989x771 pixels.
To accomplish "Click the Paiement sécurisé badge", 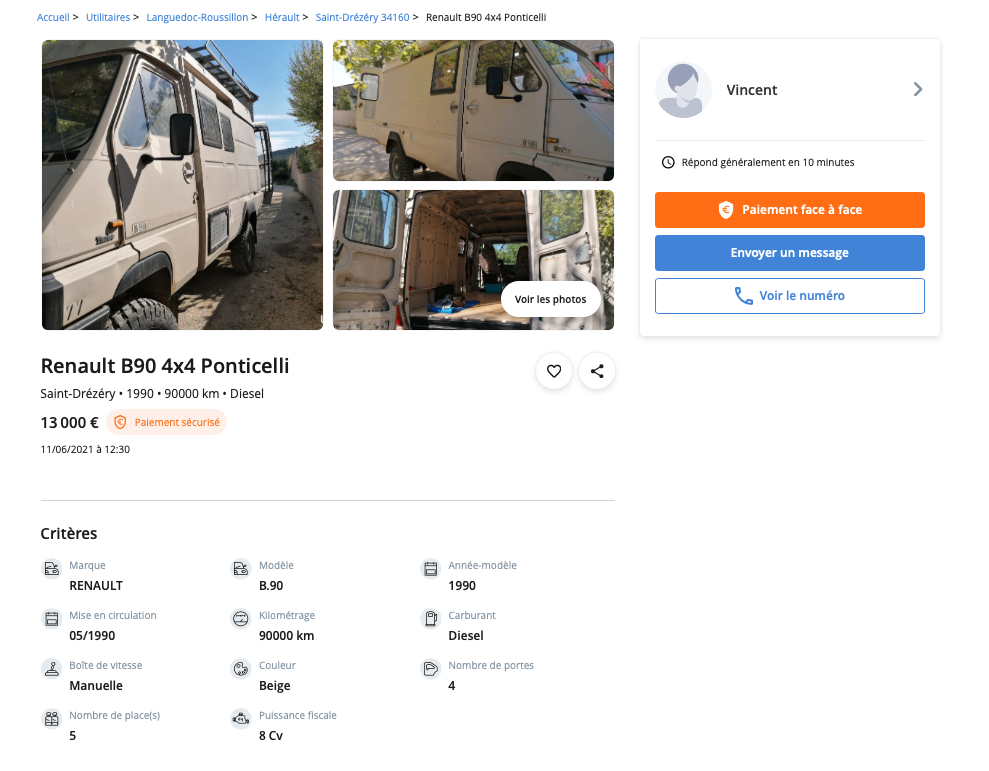I will [167, 422].
